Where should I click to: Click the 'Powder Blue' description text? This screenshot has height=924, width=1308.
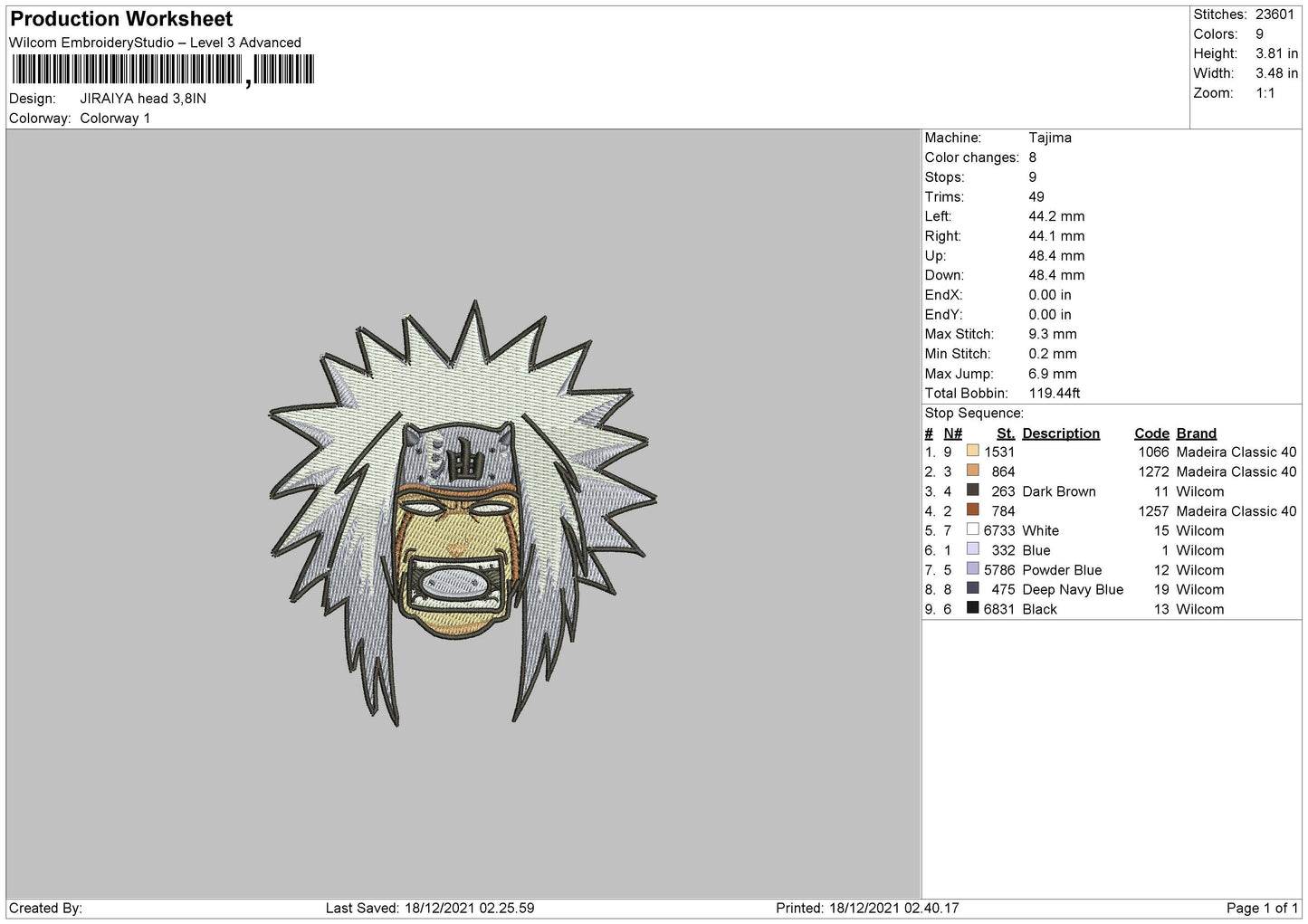1062,570
